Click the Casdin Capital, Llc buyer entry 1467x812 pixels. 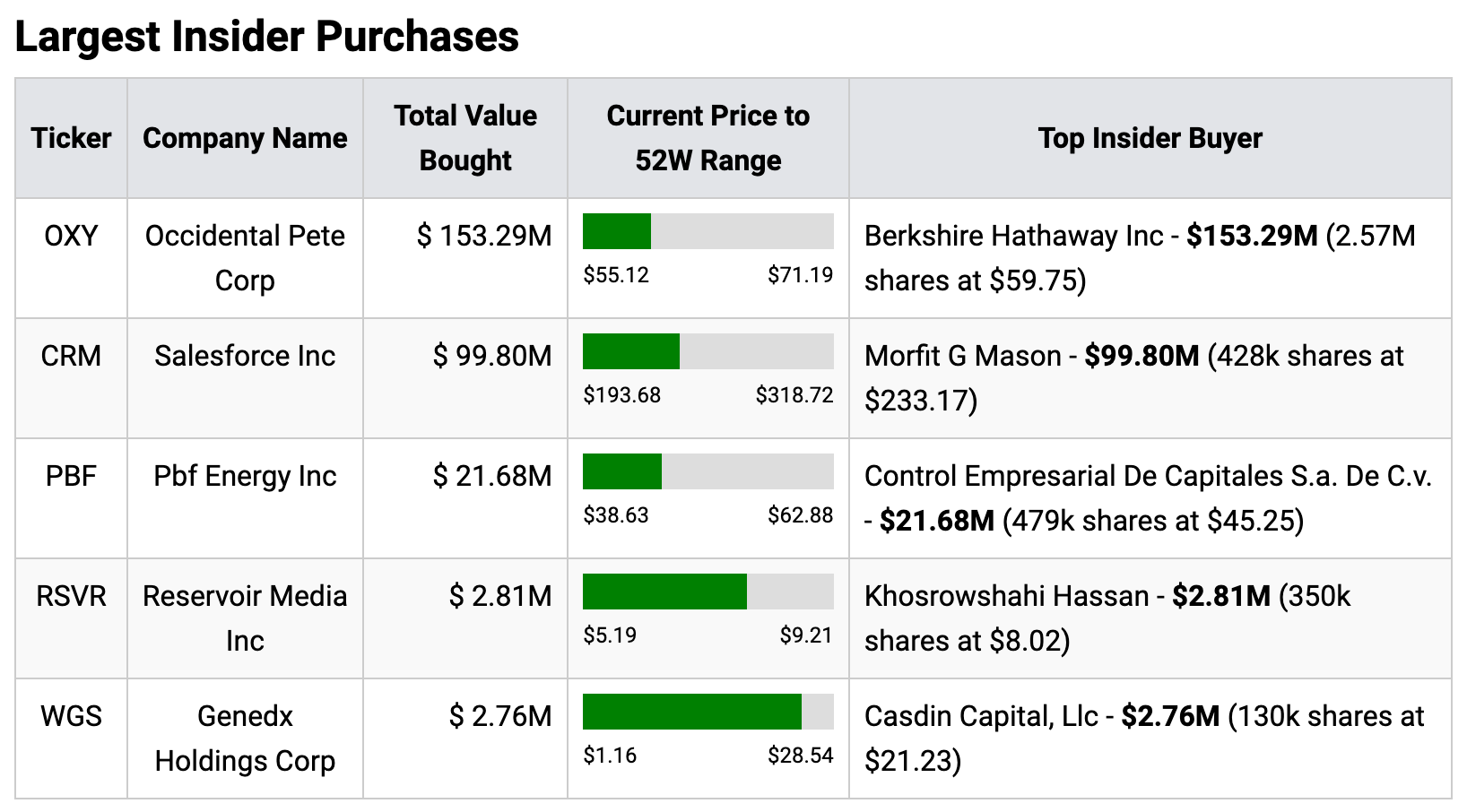pyautogui.click(x=1144, y=739)
